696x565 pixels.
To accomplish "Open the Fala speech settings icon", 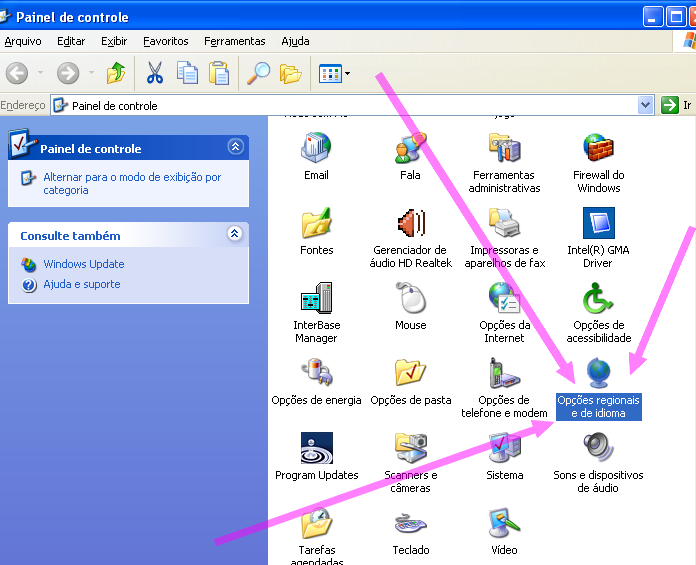I will pos(410,147).
